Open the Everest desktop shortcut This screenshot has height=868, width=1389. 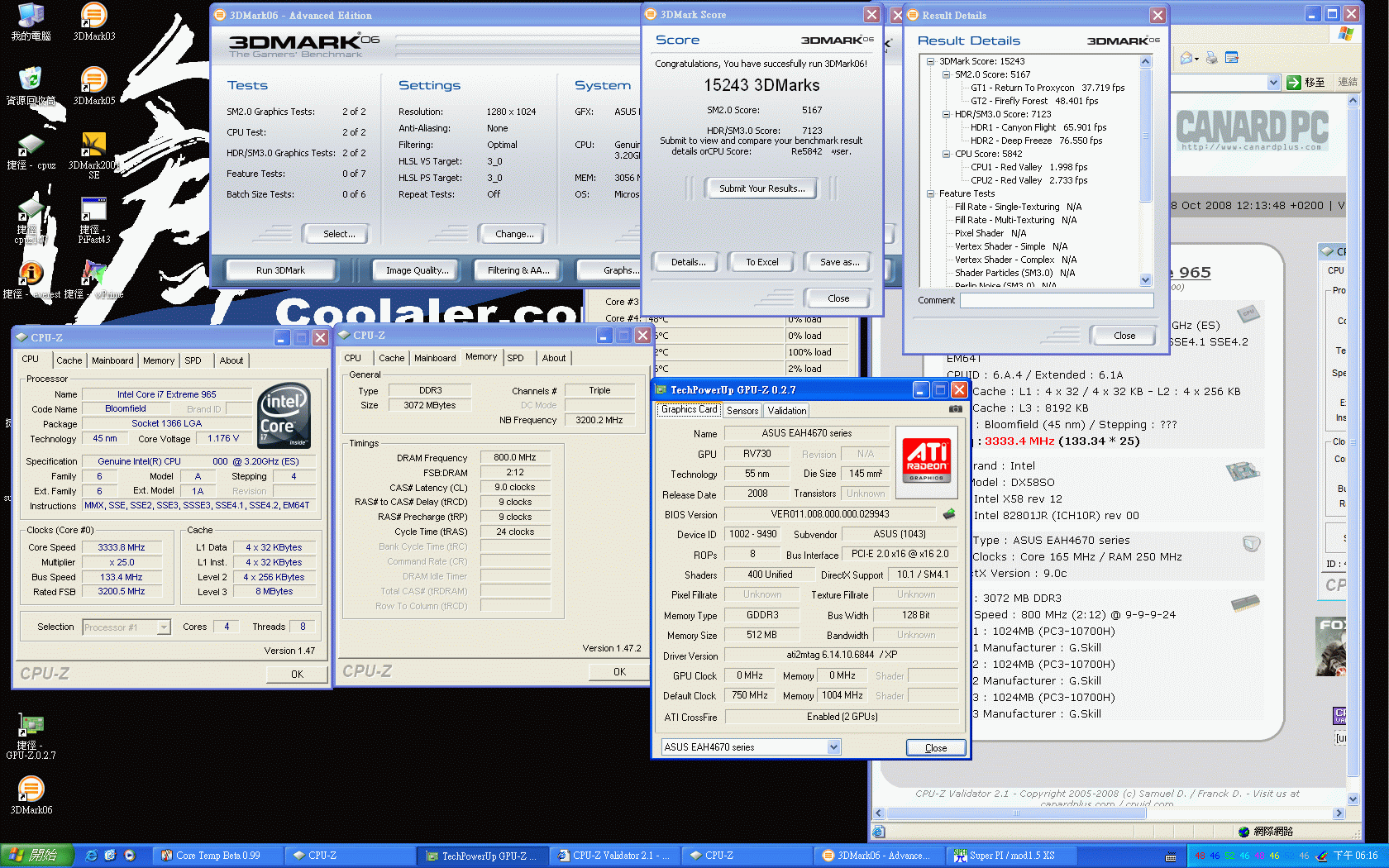[x=31, y=280]
